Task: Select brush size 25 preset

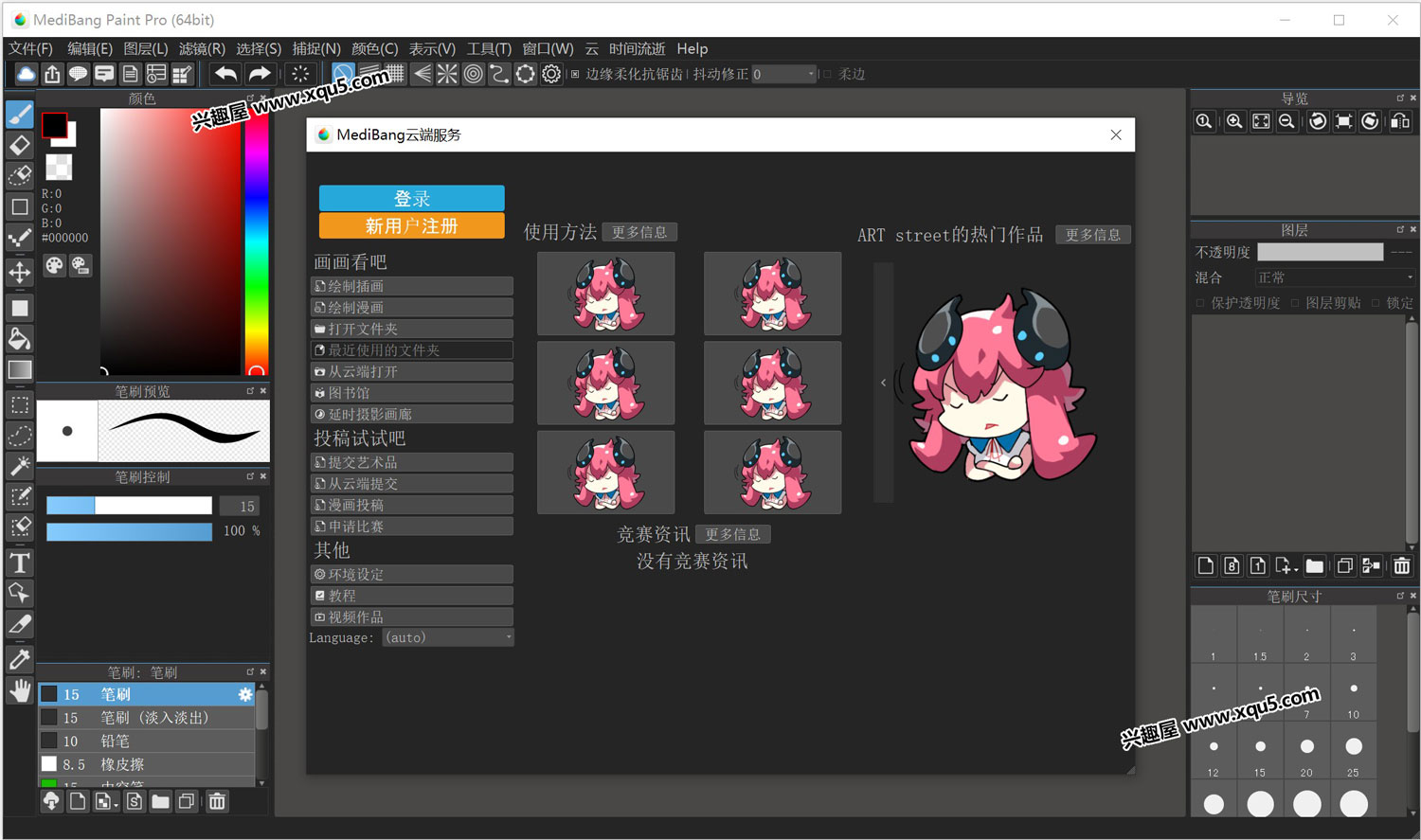Action: coord(1354,753)
